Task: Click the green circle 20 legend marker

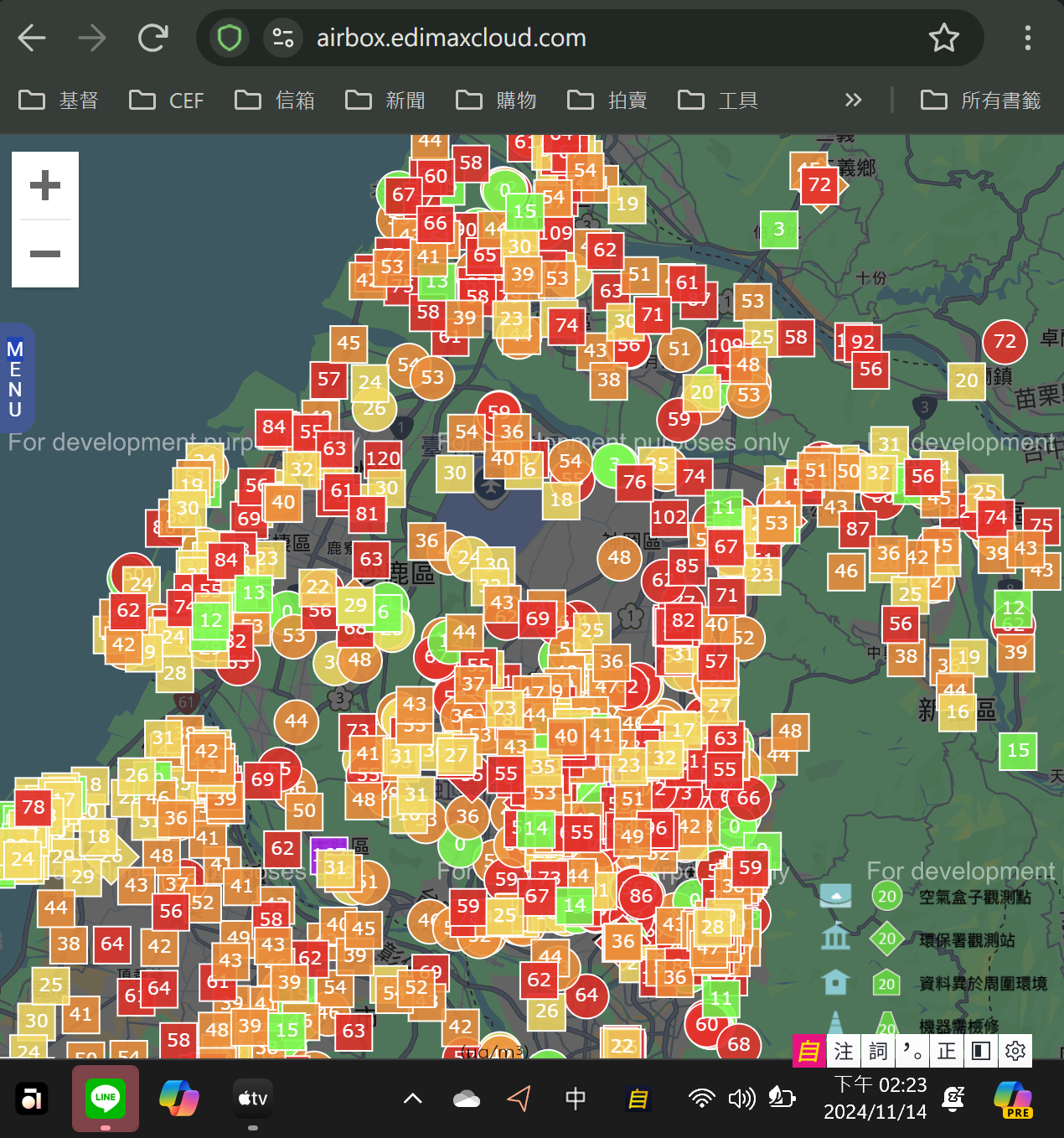Action: coord(886,897)
